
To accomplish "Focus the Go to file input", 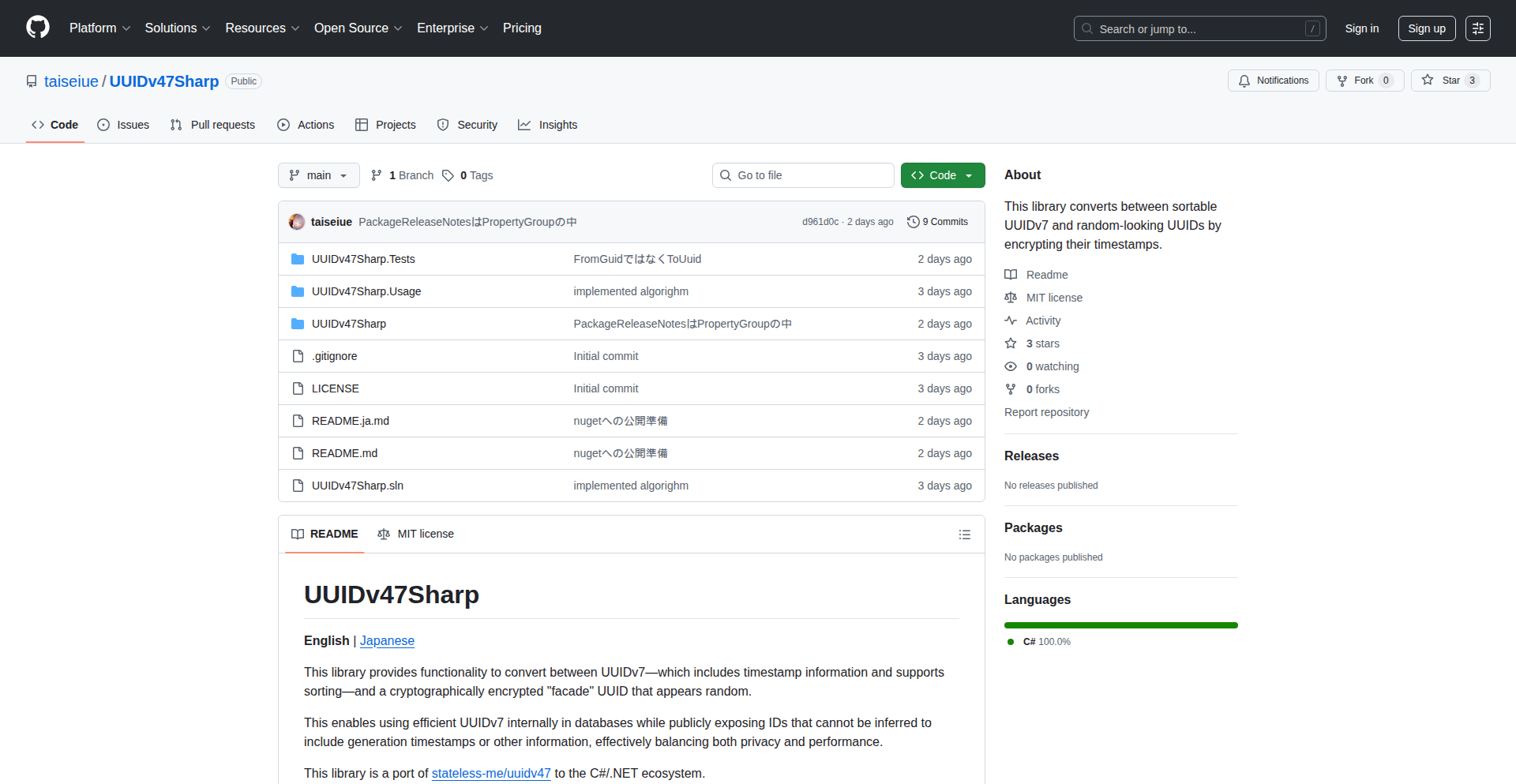I will click(x=803, y=175).
